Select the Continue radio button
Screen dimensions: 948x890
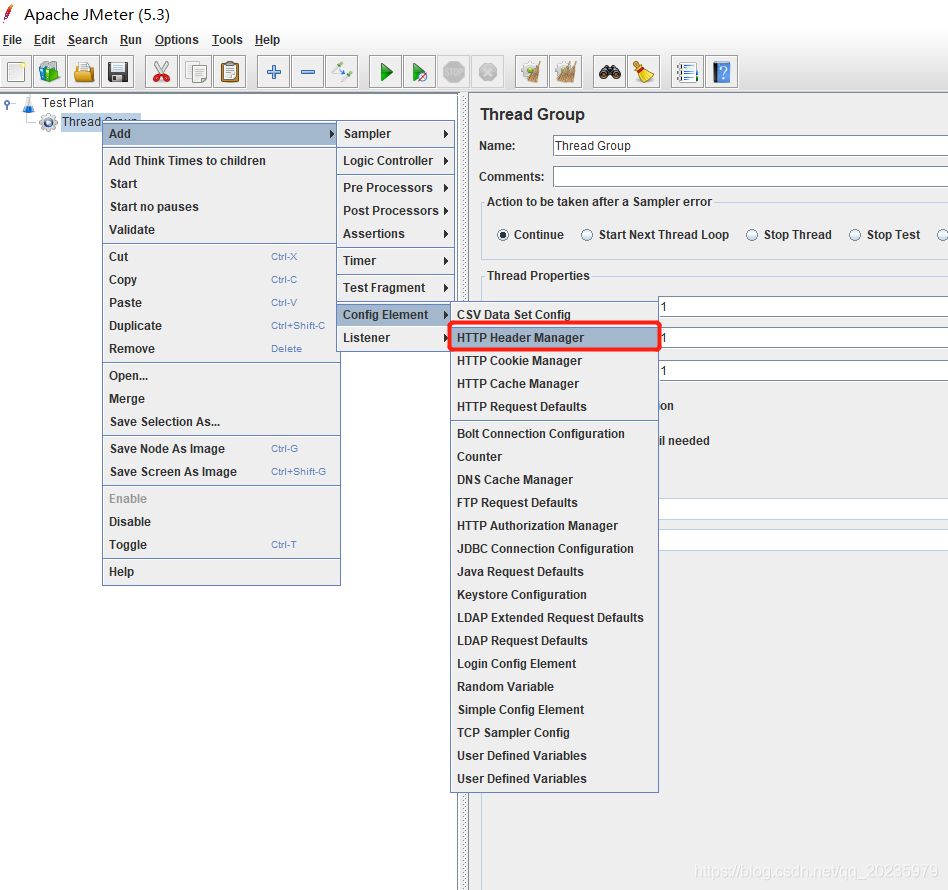(x=503, y=235)
